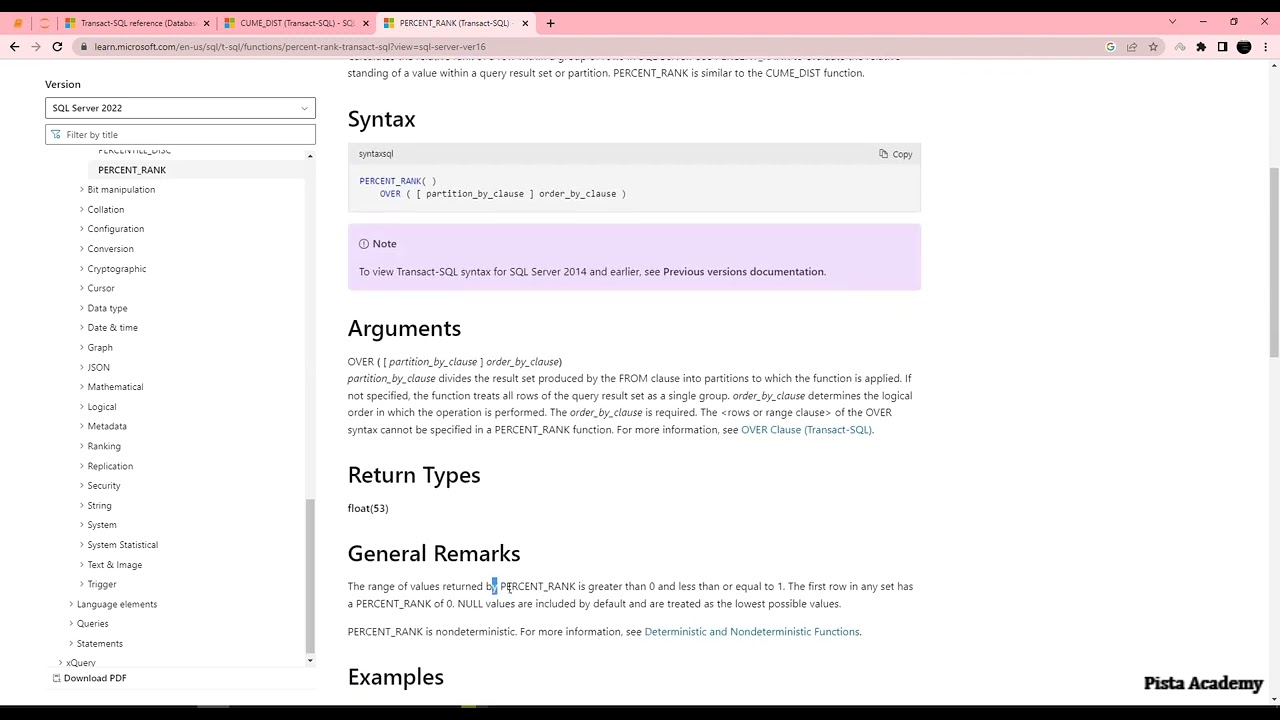Open the Trigger tree item
This screenshot has width=1280, height=720.
[x=101, y=584]
